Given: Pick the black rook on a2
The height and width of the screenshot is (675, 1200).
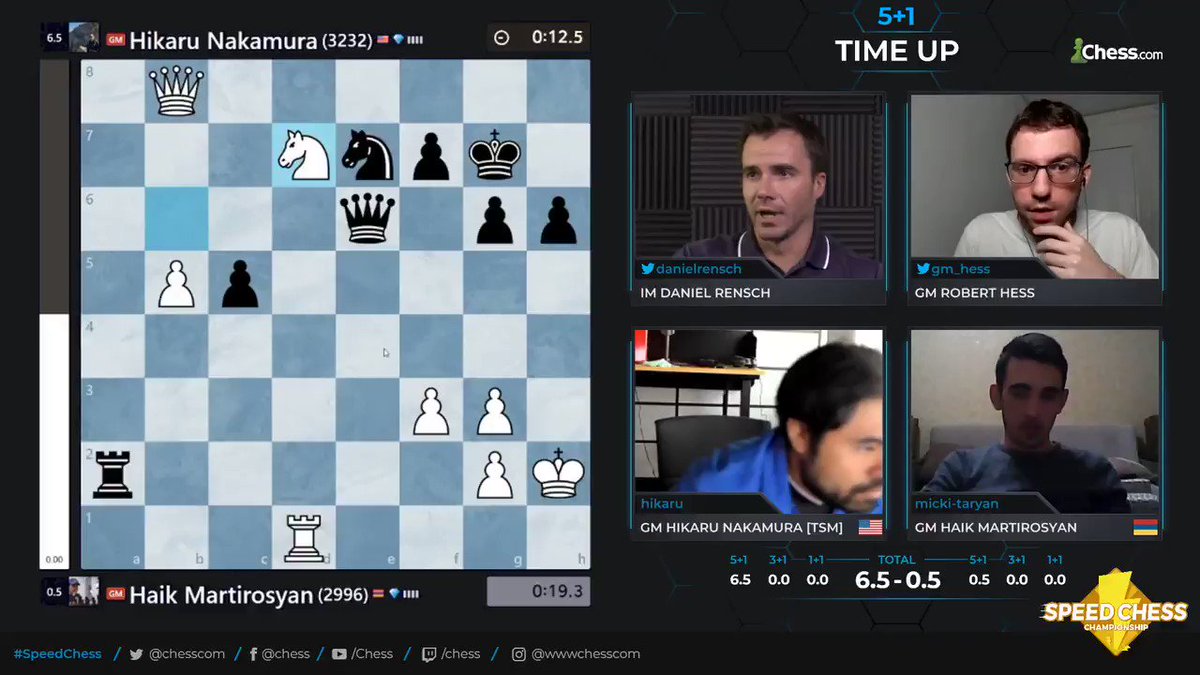Looking at the screenshot, I should coord(112,474).
